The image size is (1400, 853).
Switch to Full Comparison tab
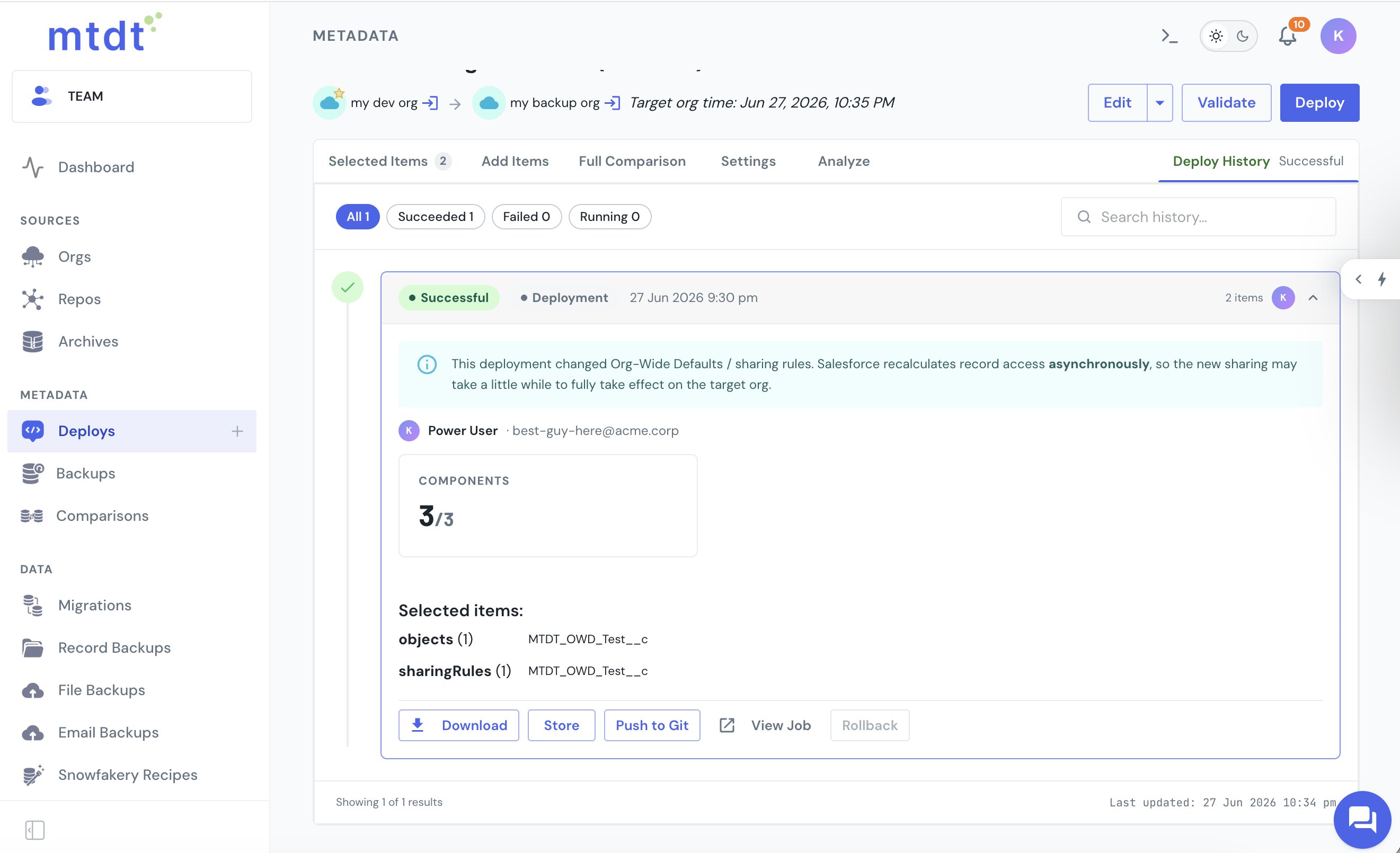click(x=632, y=161)
